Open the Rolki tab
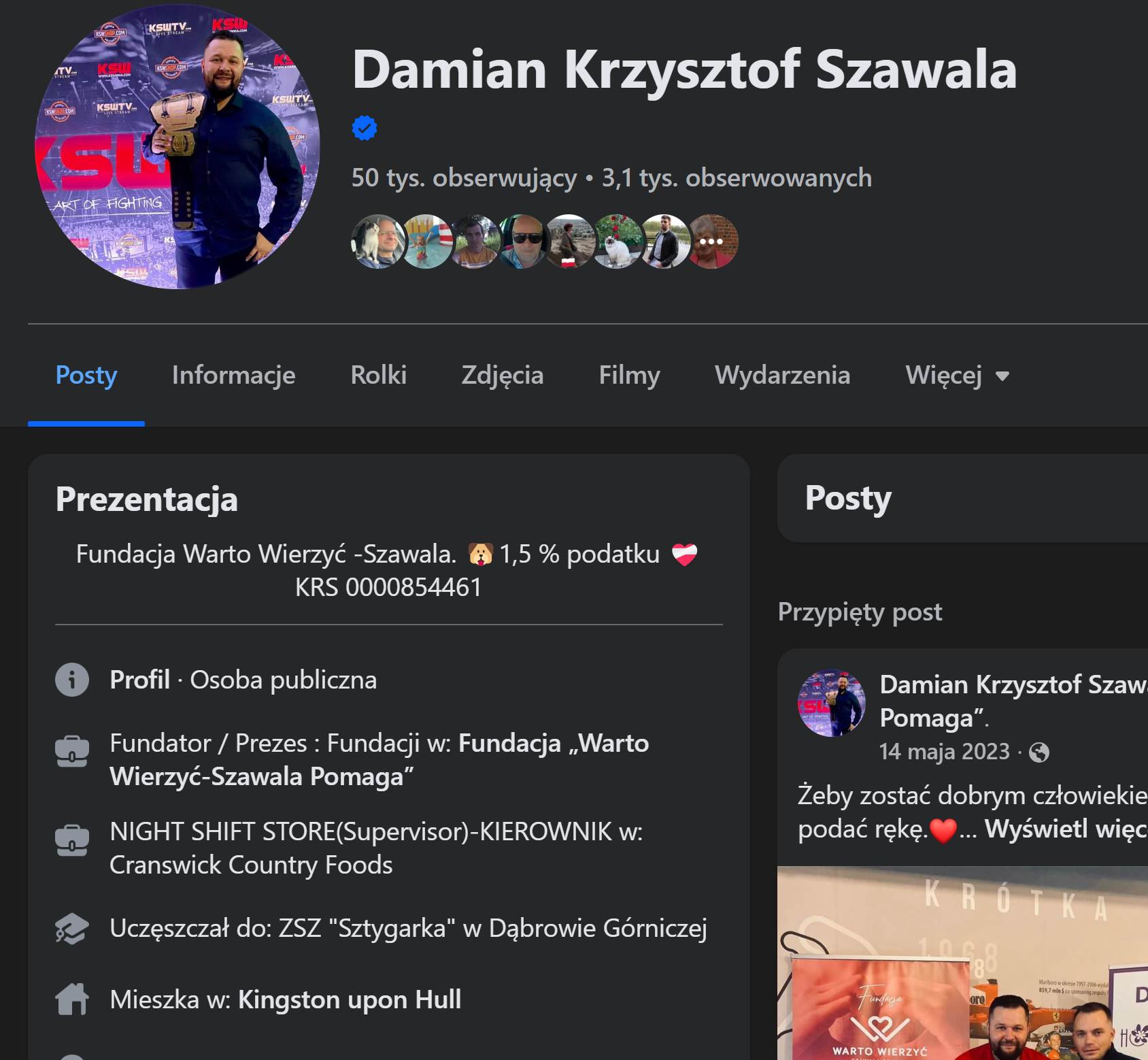The image size is (1148, 1060). coord(379,375)
